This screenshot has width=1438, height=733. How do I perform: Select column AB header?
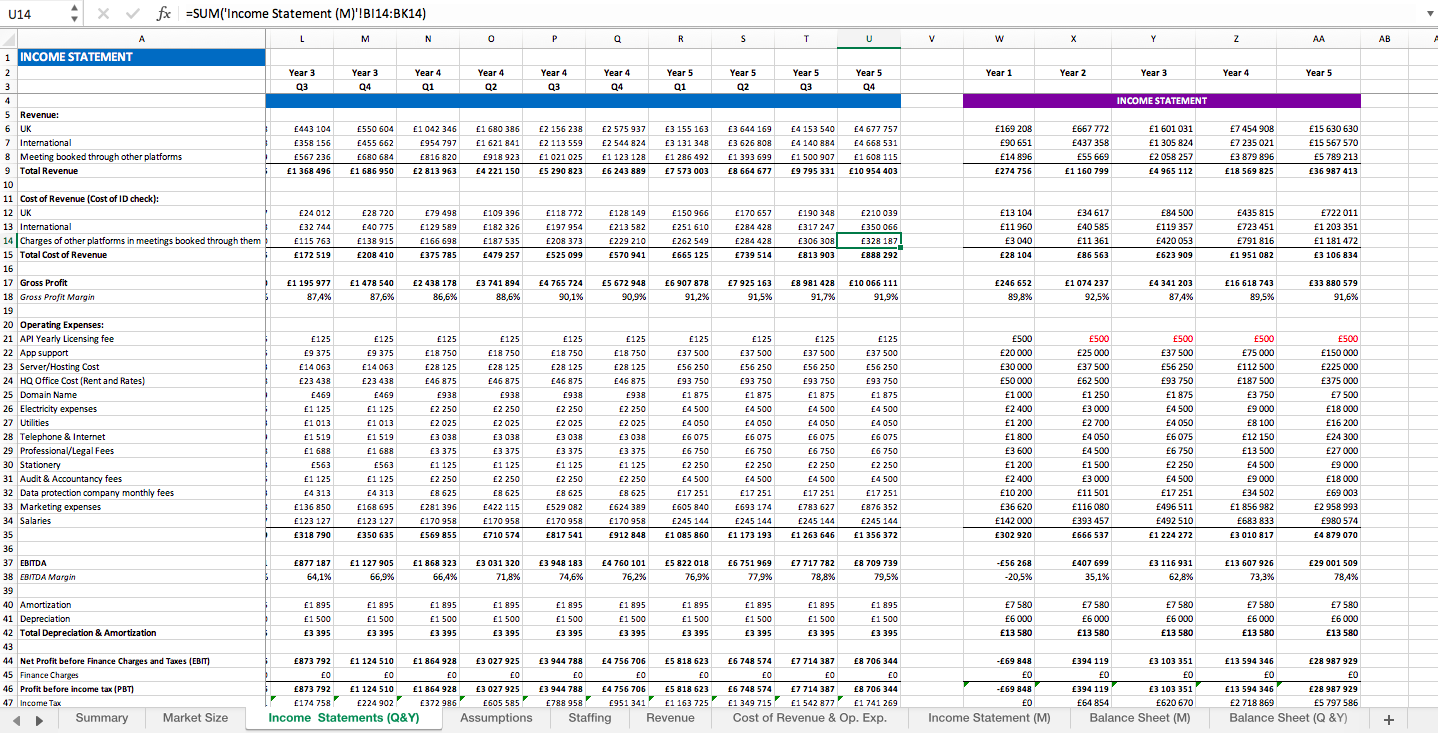1384,39
